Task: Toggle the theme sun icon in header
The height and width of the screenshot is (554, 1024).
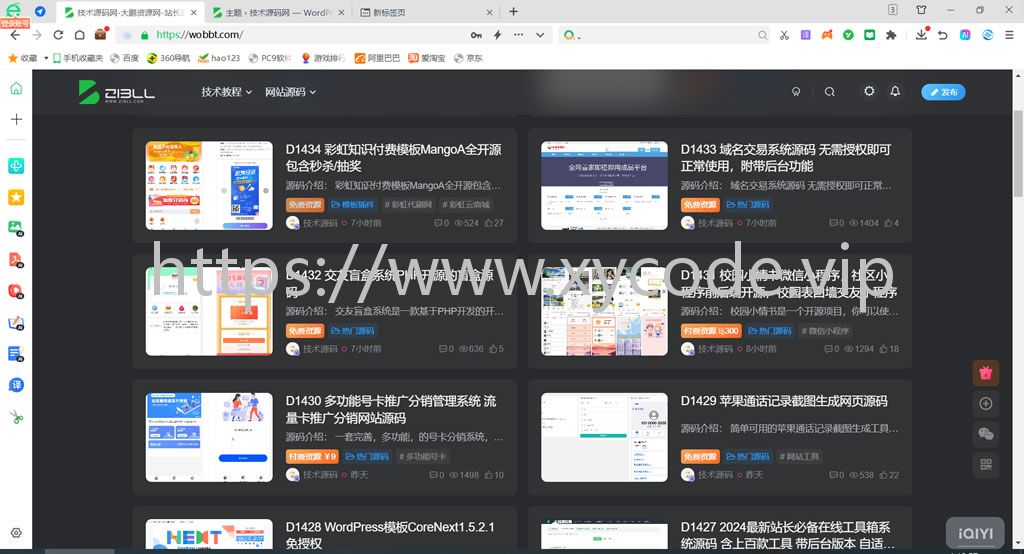Action: click(869, 91)
